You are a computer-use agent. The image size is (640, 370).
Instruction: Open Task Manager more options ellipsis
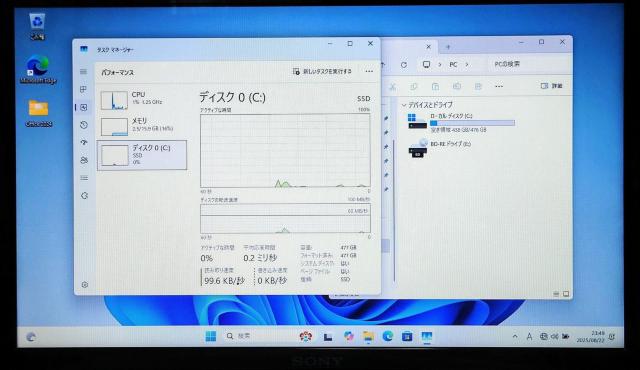tap(369, 71)
